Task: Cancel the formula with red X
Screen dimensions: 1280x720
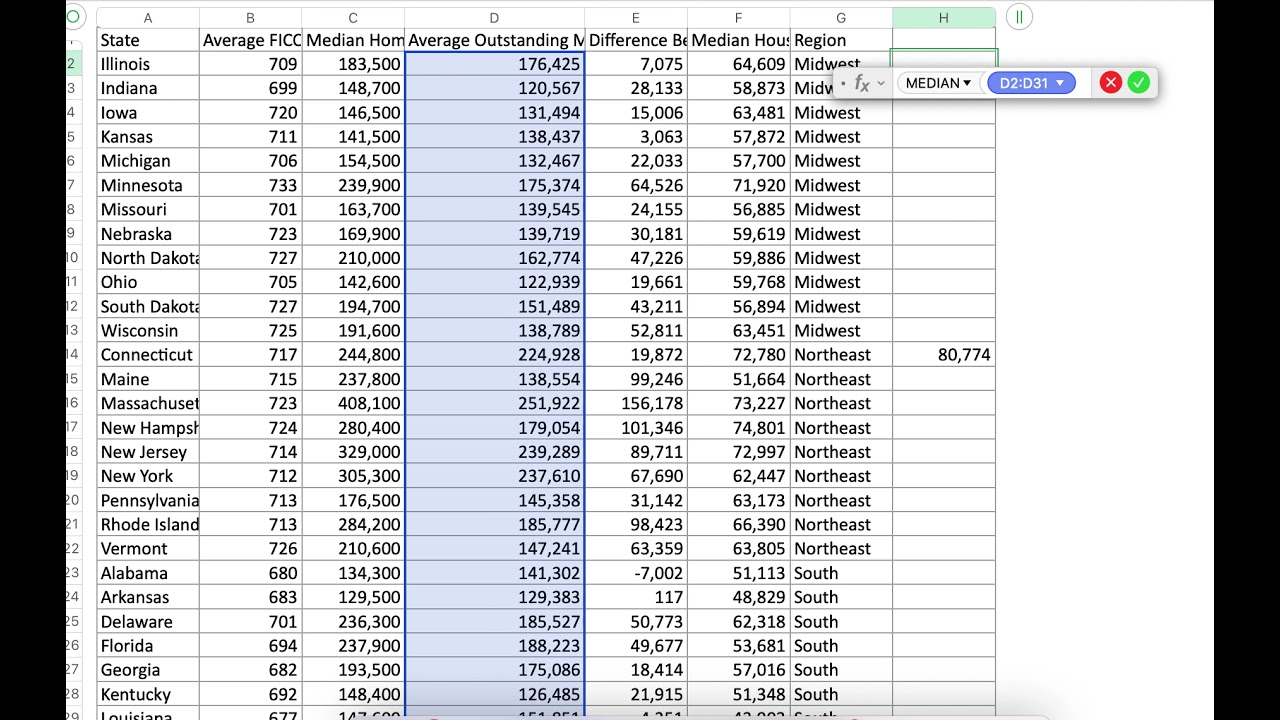Action: [1110, 83]
